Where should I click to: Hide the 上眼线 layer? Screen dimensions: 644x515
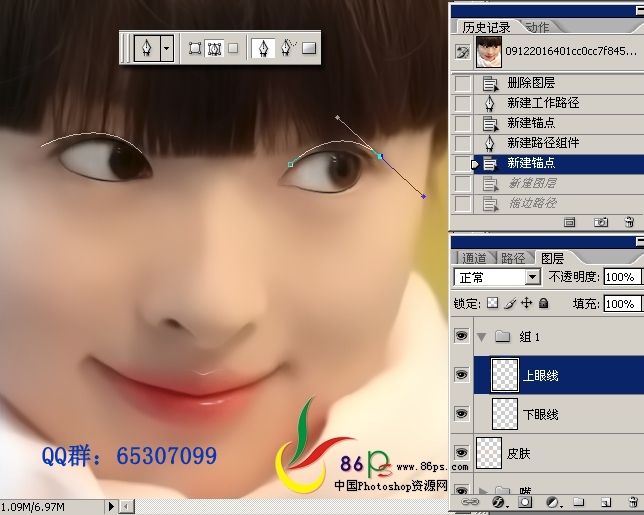[461, 375]
